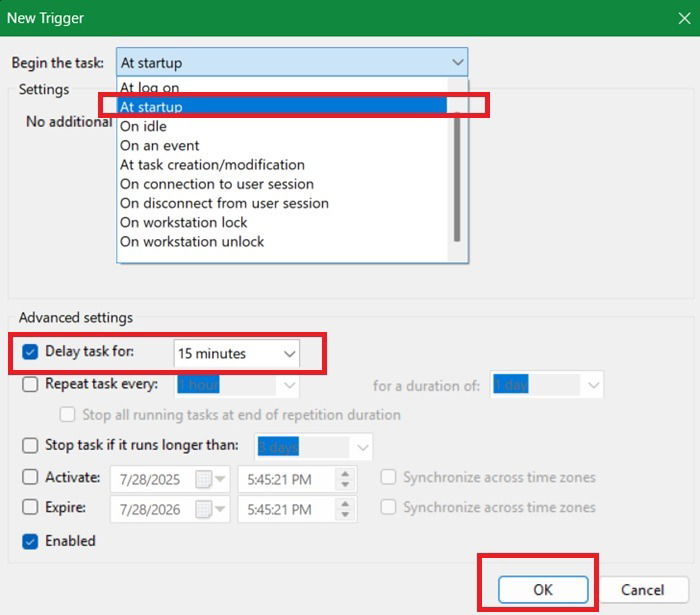
Task: Toggle Stop task if it runs longer than
Action: point(30,445)
